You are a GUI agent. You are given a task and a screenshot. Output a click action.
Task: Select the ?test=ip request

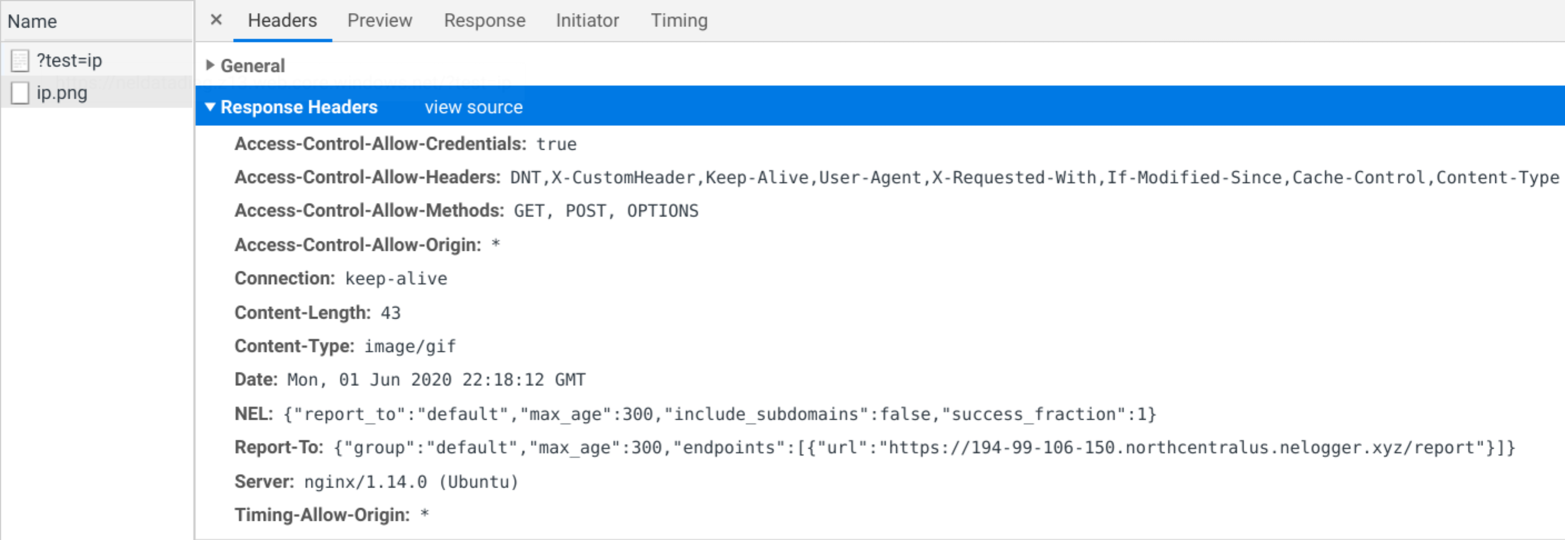pos(69,61)
